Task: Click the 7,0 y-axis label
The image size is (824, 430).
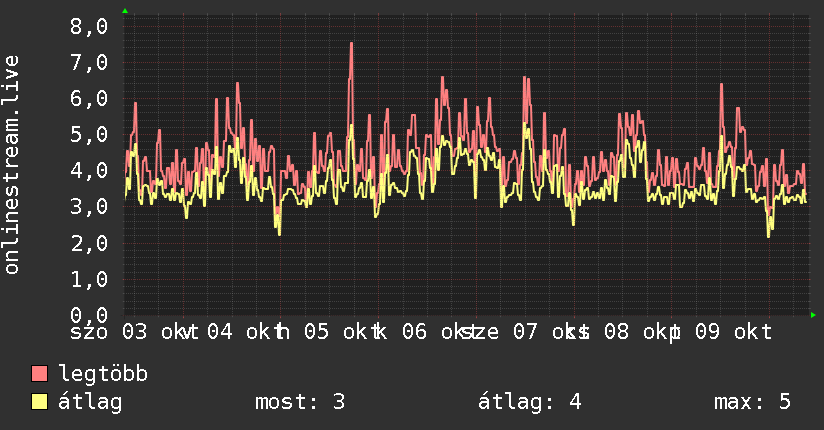Action: coord(89,63)
